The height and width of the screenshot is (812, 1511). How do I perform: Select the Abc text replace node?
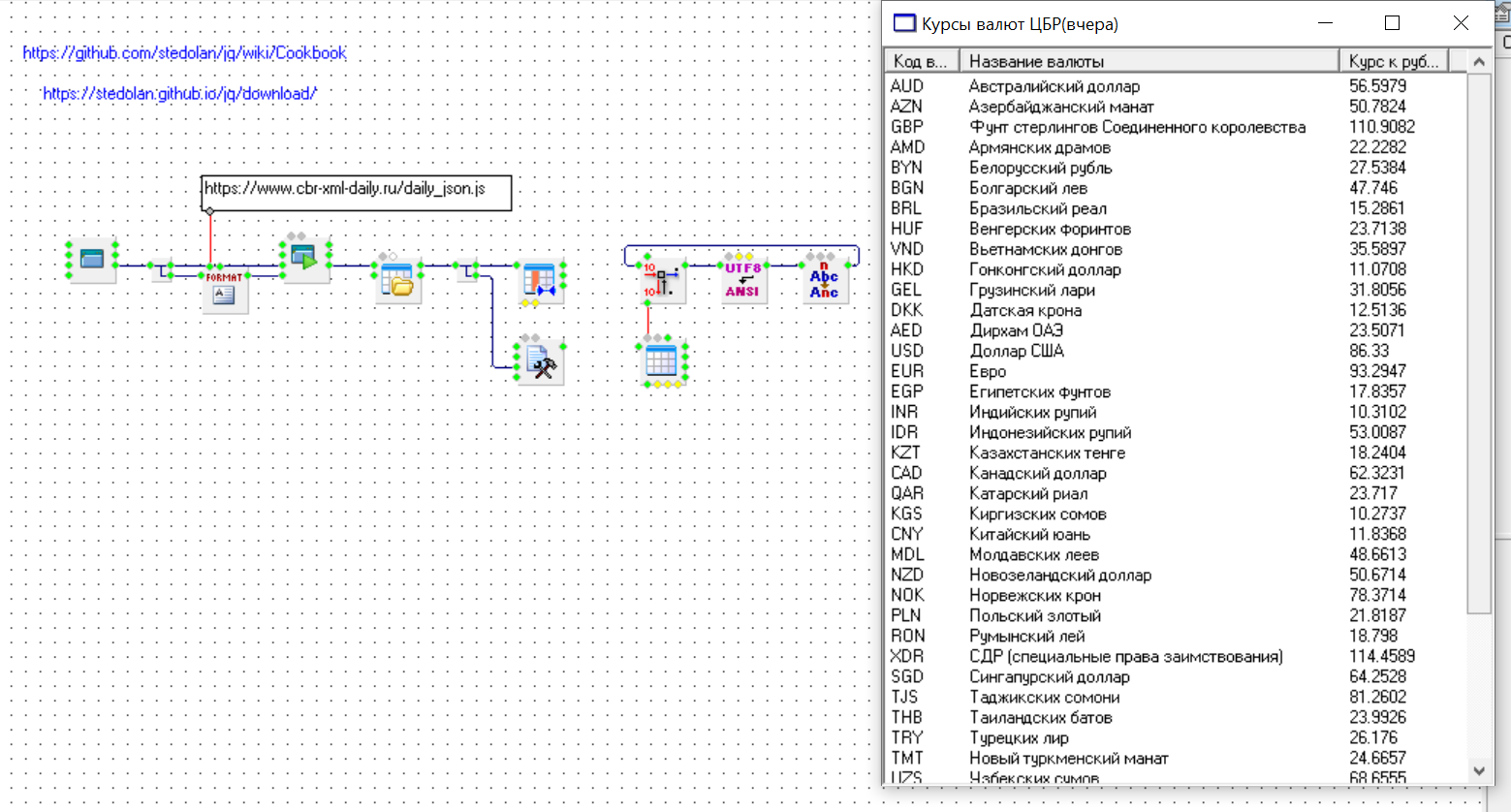tap(824, 281)
